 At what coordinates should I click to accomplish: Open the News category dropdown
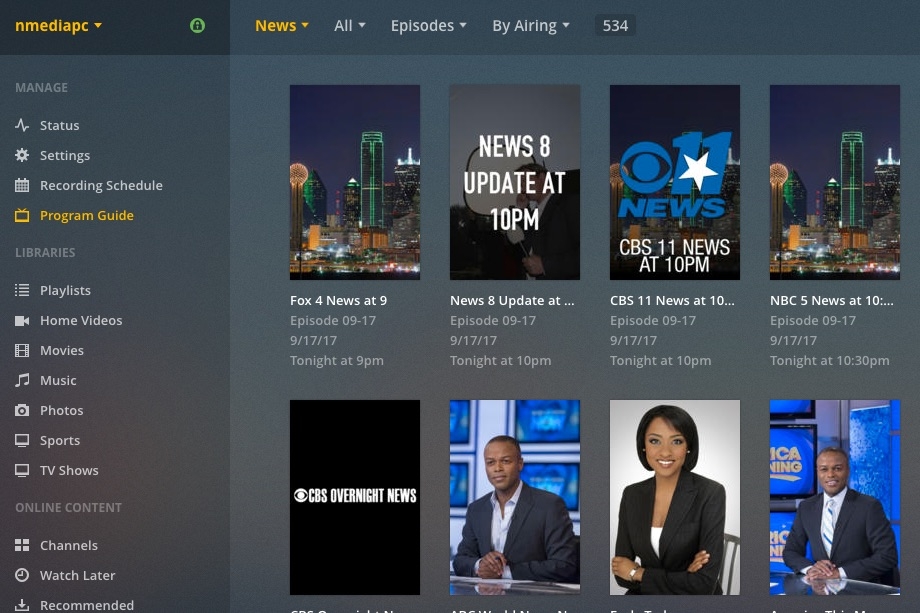(282, 25)
